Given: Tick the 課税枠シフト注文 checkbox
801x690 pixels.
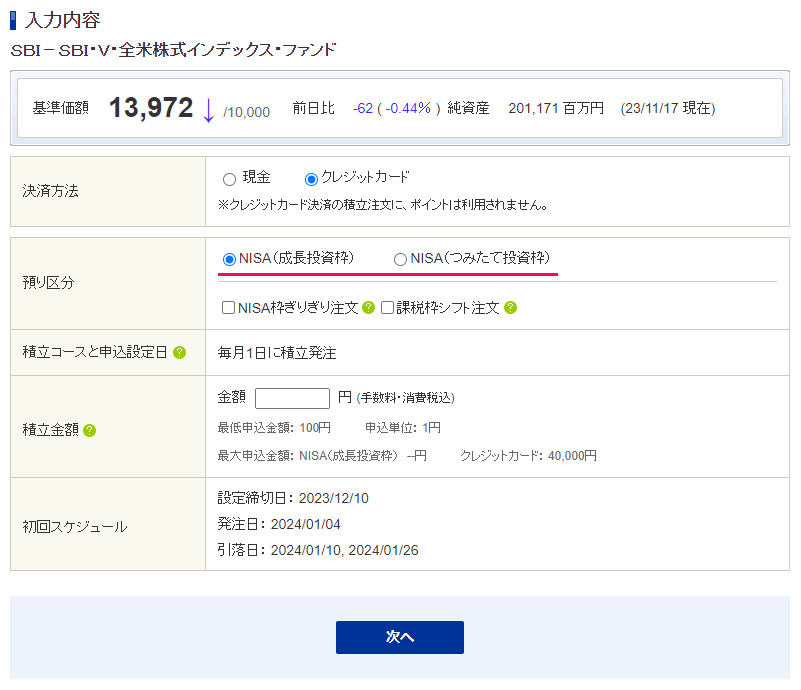Looking at the screenshot, I should pyautogui.click(x=388, y=308).
